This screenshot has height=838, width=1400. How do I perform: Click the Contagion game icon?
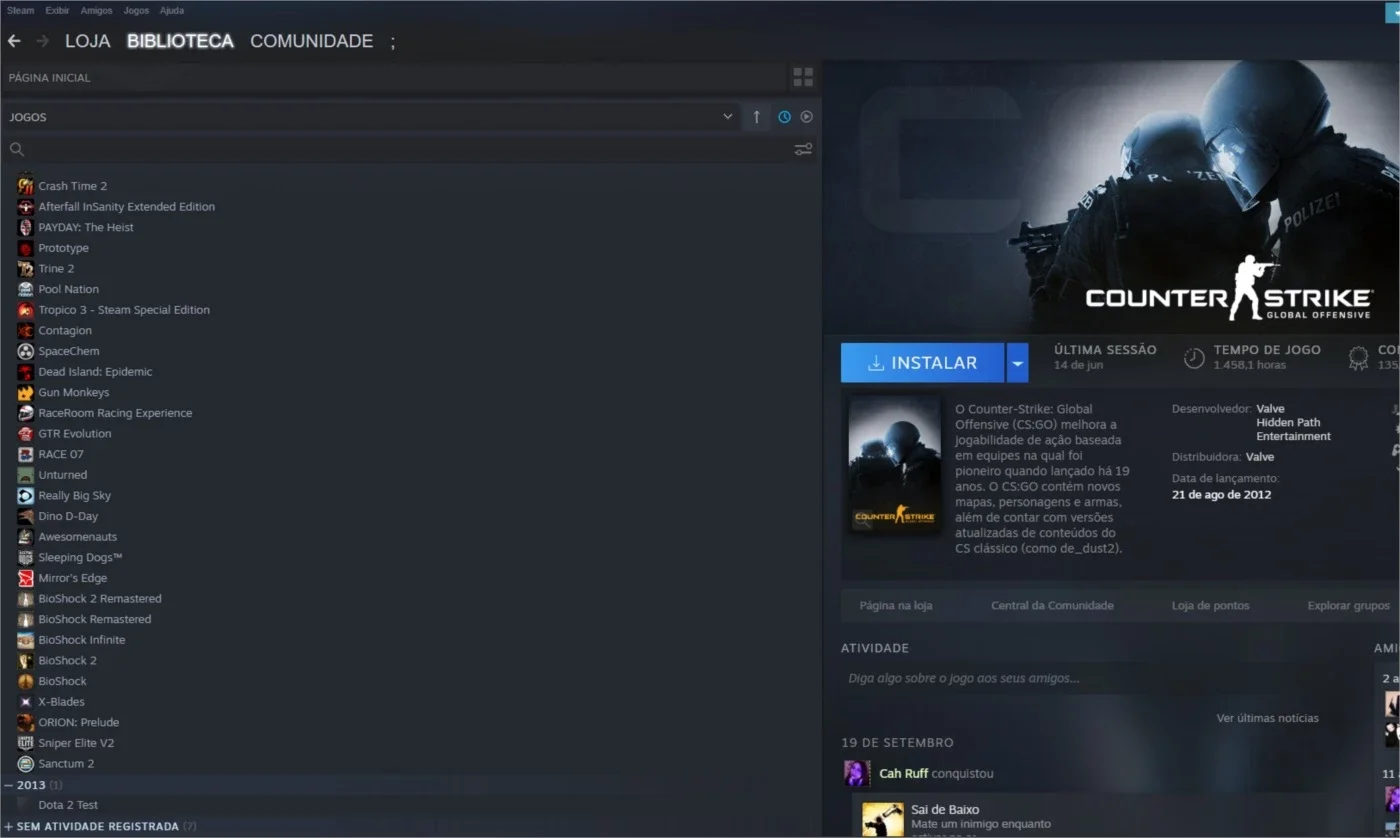(26, 330)
